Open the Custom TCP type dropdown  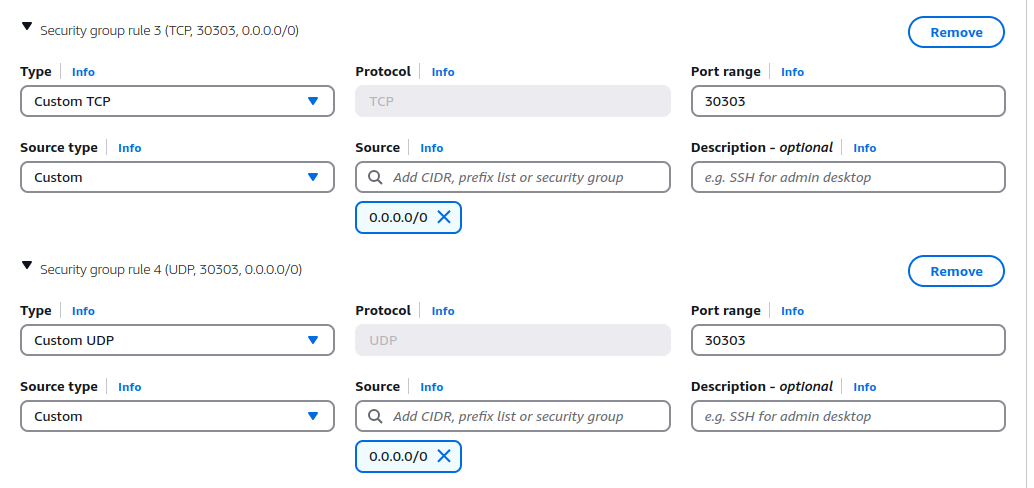coord(177,101)
